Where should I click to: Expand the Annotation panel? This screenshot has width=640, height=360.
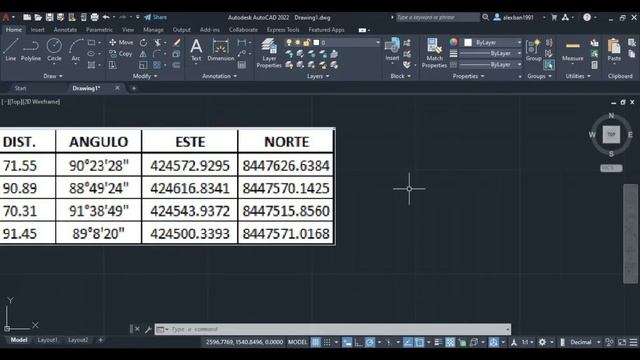[220, 76]
